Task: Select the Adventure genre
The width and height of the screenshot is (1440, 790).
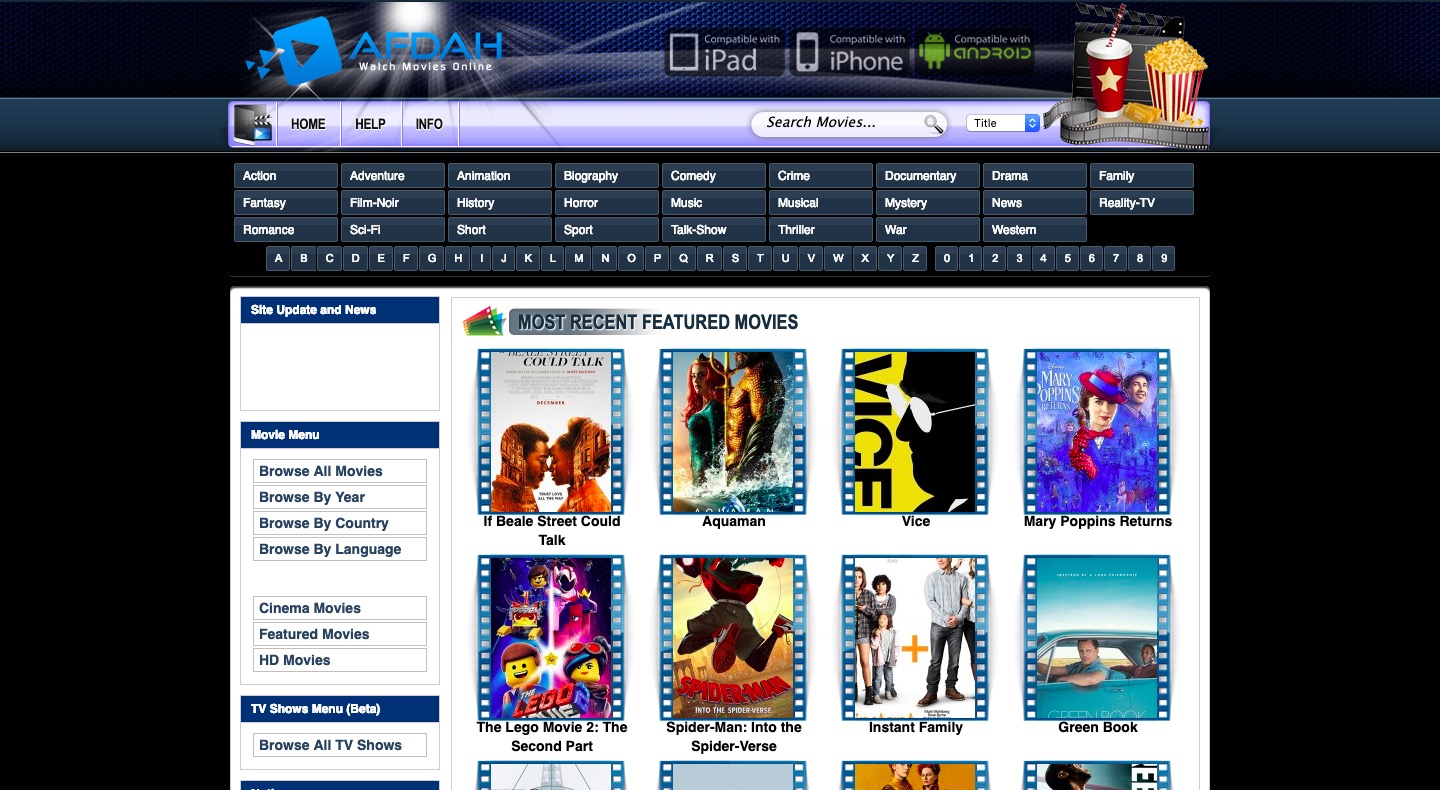Action: coord(393,176)
